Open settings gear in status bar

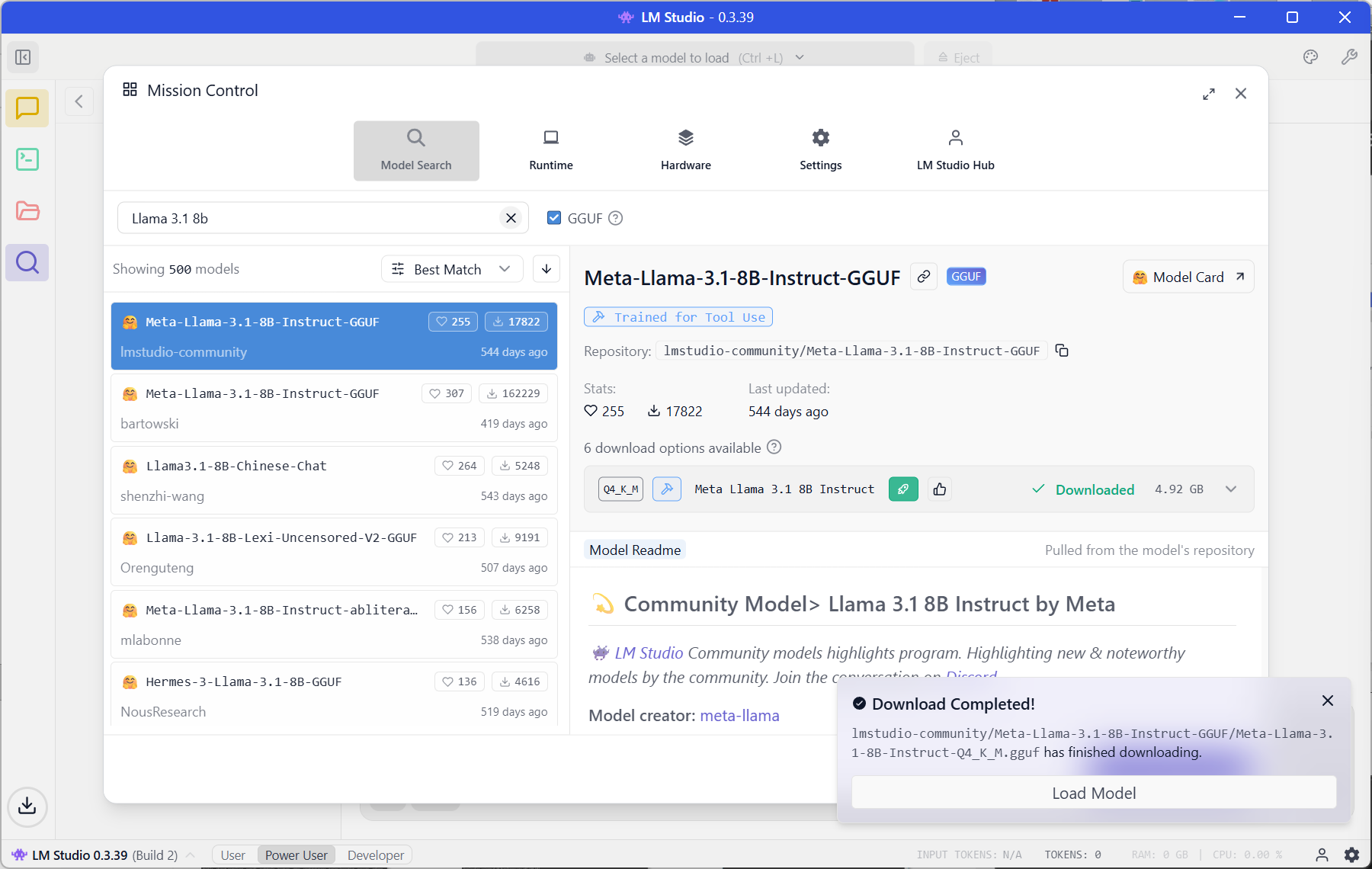1351,855
